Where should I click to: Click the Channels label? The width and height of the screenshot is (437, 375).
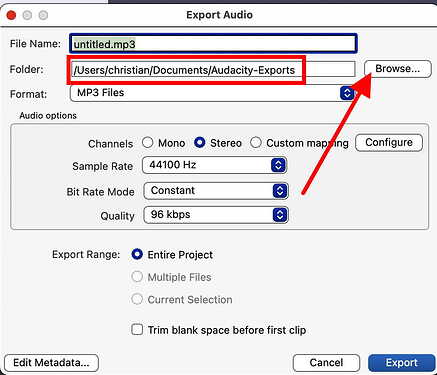(x=110, y=144)
